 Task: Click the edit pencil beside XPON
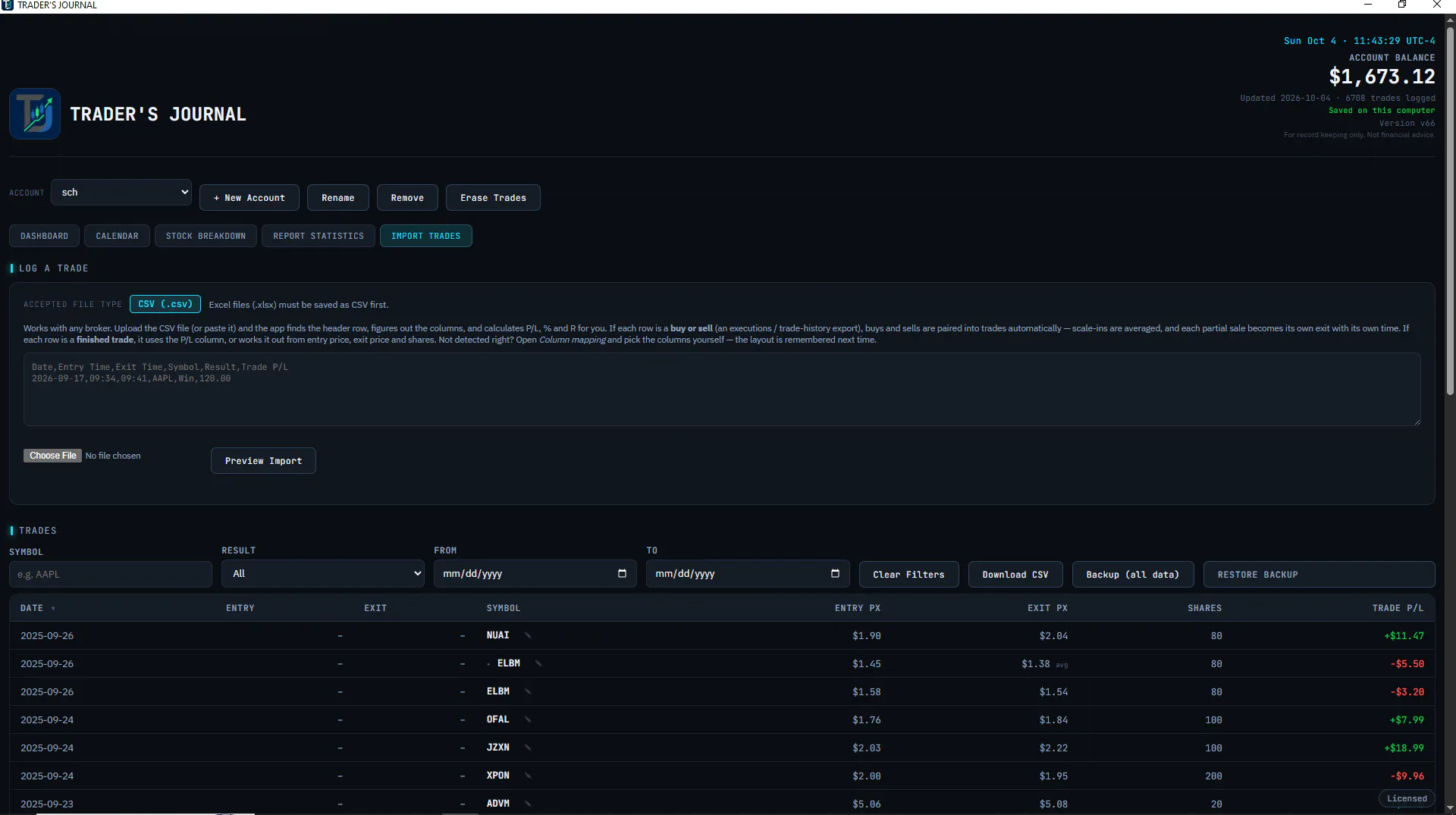[528, 776]
